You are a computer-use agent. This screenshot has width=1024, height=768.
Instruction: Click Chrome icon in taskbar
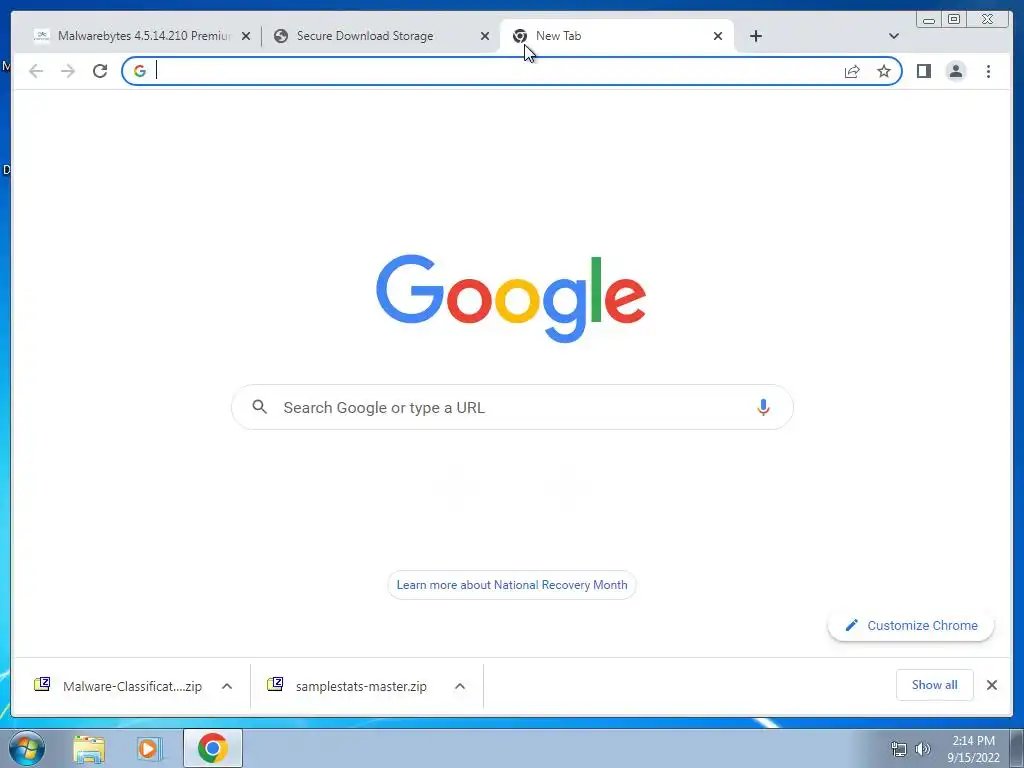212,748
